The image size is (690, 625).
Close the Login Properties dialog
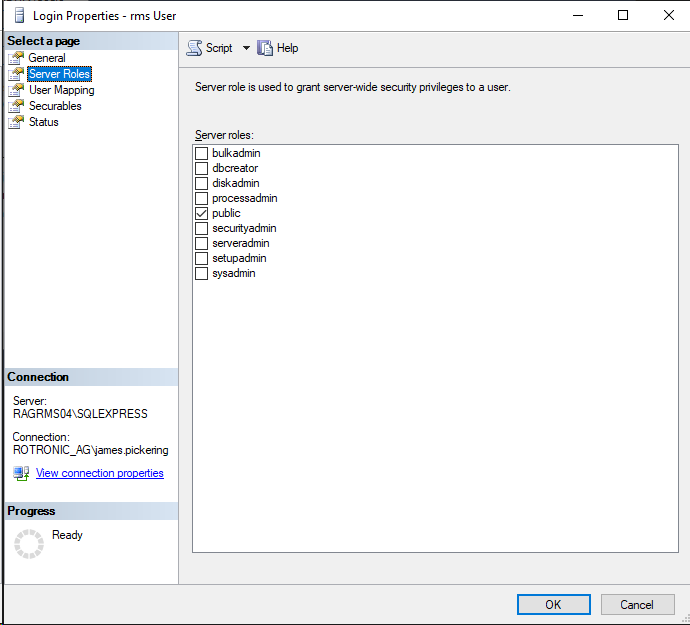coord(669,15)
